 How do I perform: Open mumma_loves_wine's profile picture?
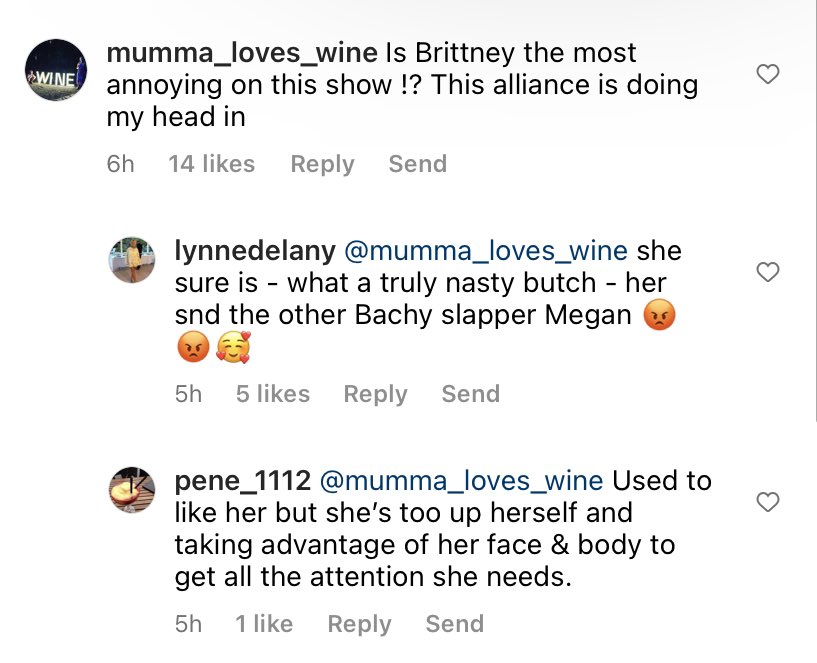[x=56, y=70]
